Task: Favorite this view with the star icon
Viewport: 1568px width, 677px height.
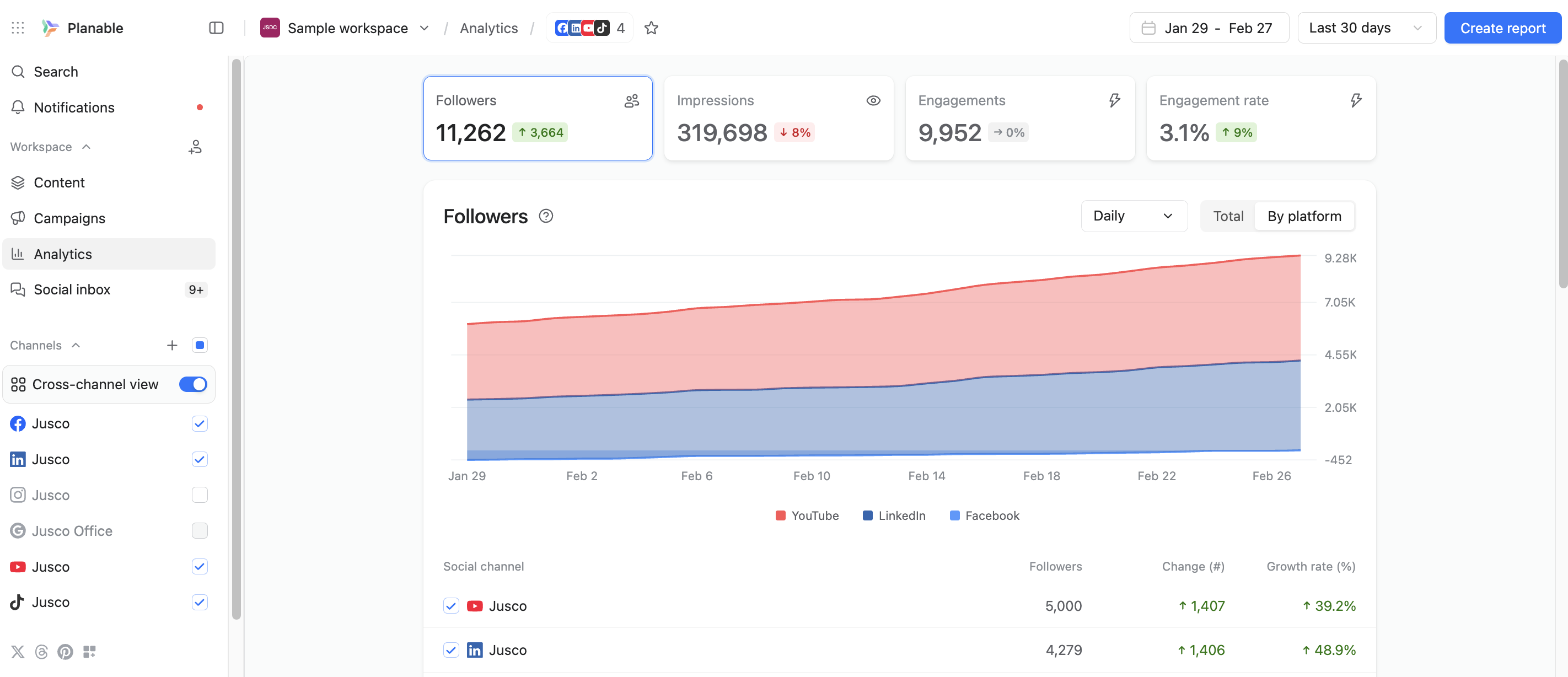Action: 651,28
